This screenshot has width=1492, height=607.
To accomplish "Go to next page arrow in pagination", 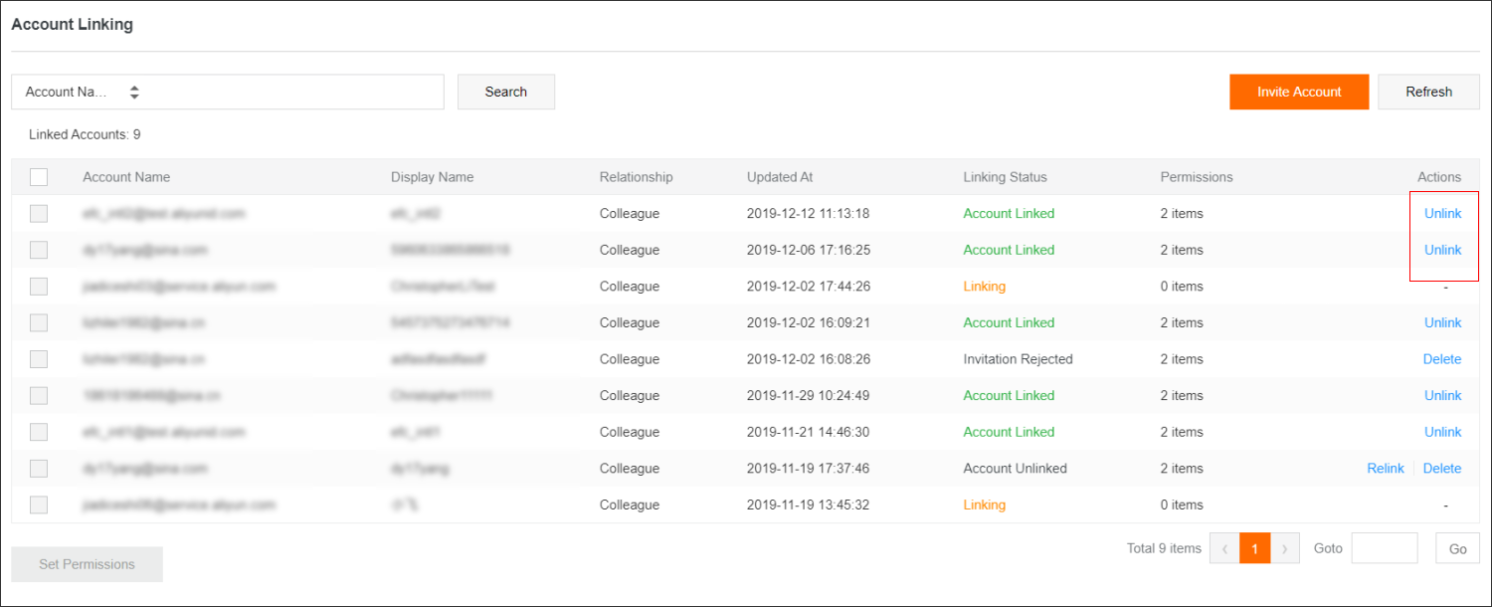I will tap(1285, 549).
